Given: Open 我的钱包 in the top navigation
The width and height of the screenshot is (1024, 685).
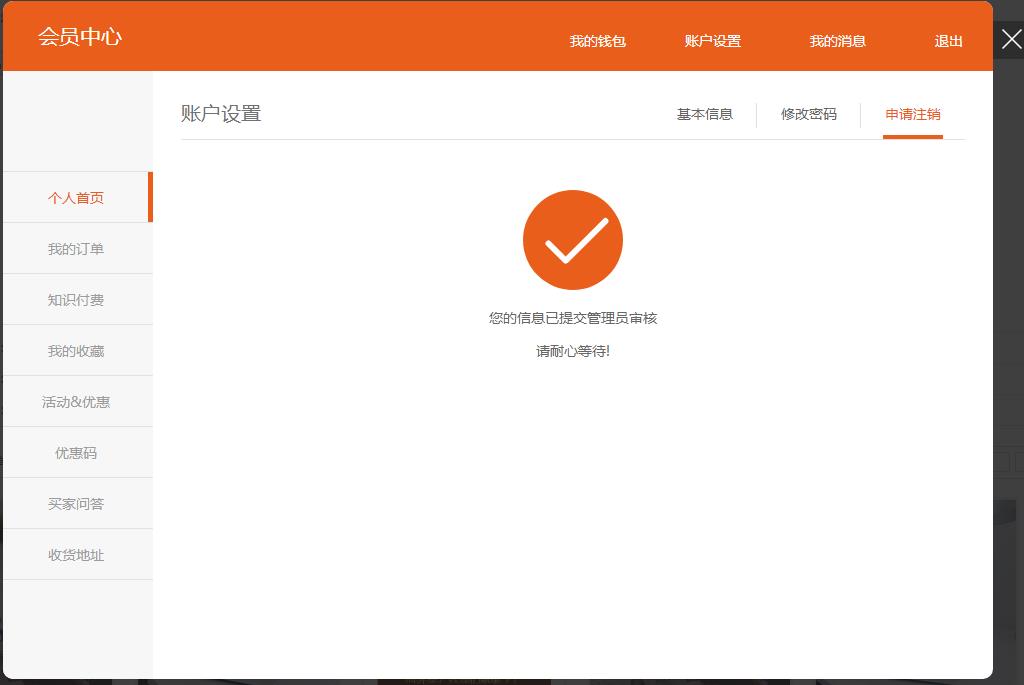Looking at the screenshot, I should coord(597,41).
